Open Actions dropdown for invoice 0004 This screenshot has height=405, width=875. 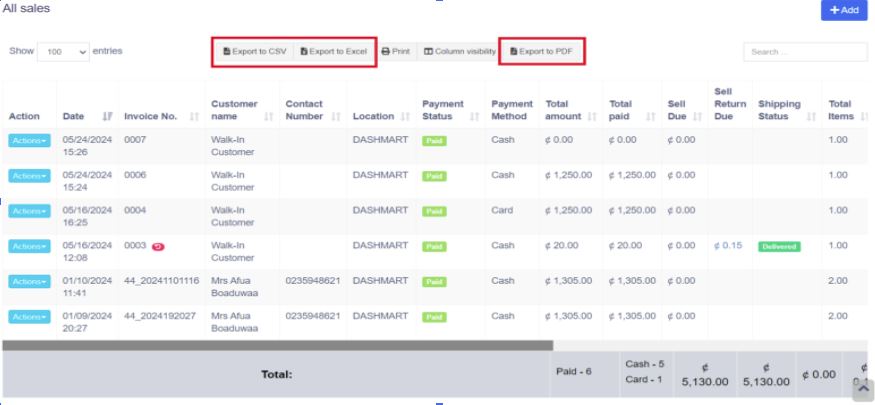point(29,211)
